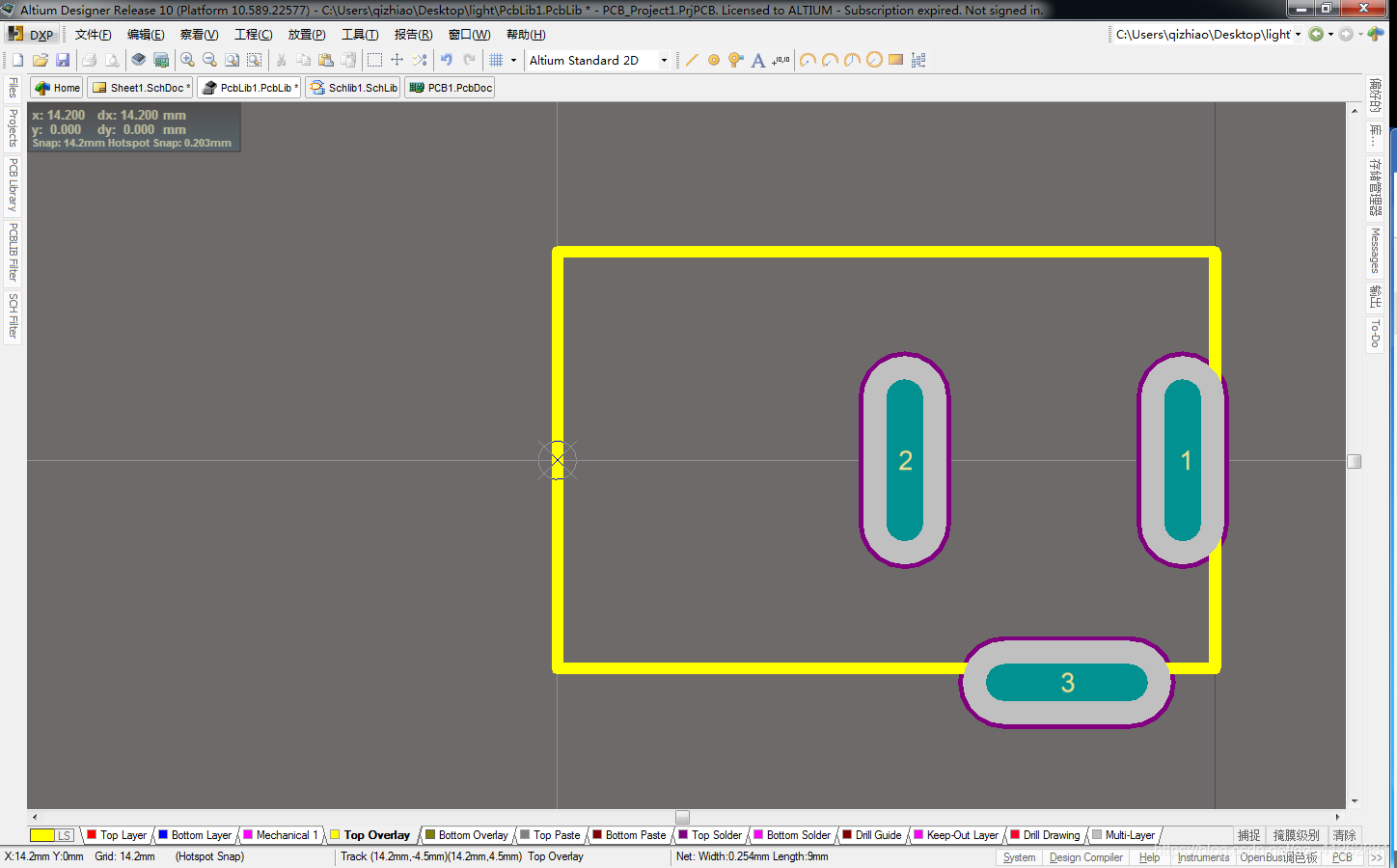Click the New document icon
Screen dimensions: 1397x868
[x=17, y=60]
